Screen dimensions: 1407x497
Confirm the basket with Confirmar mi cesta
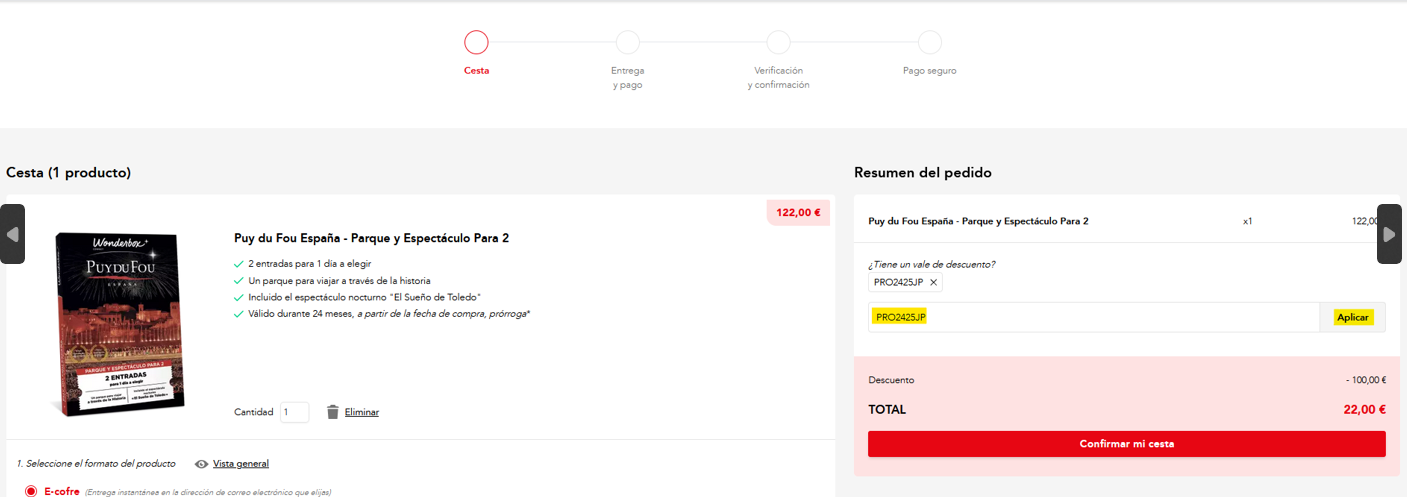click(x=1127, y=444)
